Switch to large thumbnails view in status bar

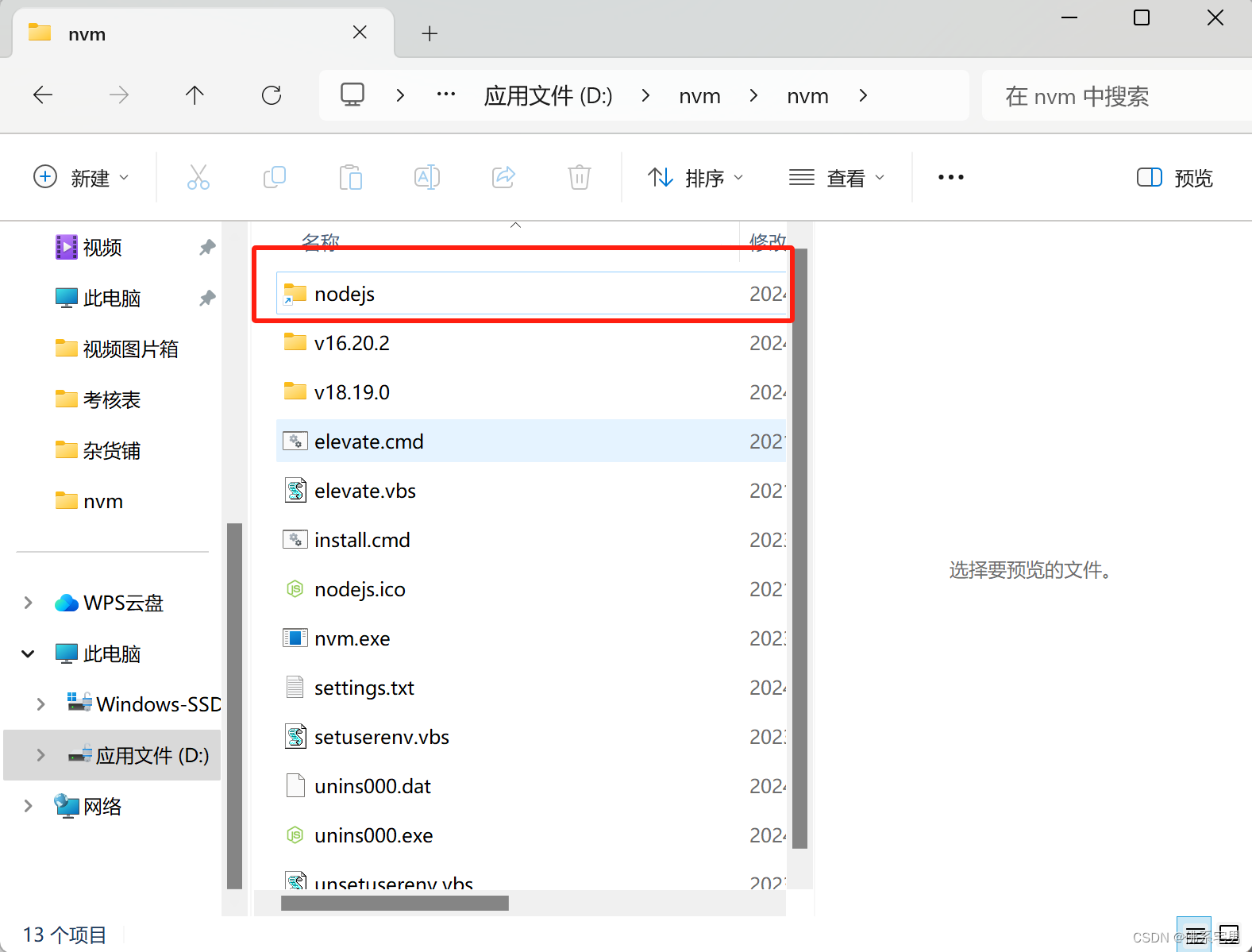[1230, 936]
